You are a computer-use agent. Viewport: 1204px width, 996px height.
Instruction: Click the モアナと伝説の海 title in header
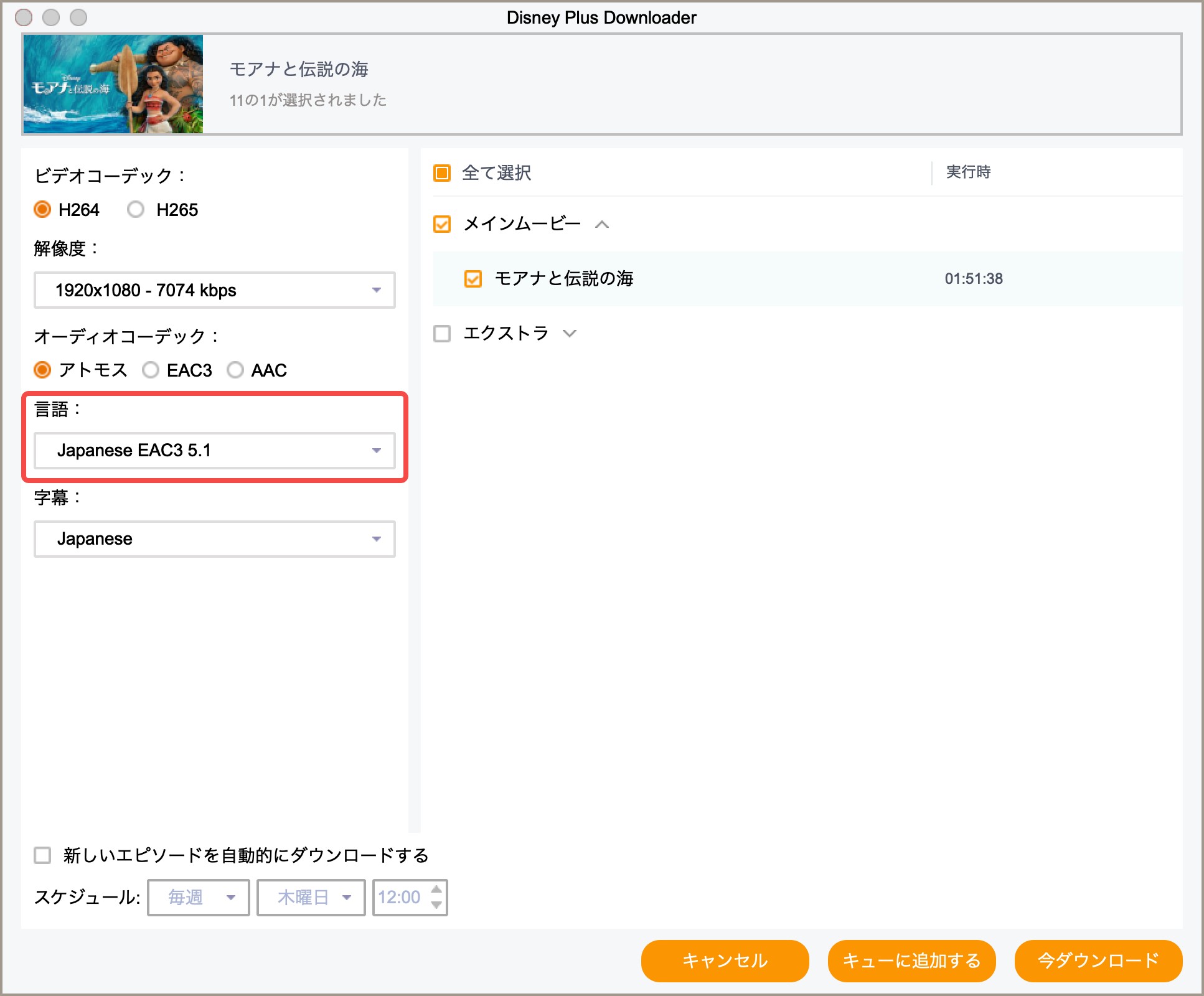click(x=299, y=69)
